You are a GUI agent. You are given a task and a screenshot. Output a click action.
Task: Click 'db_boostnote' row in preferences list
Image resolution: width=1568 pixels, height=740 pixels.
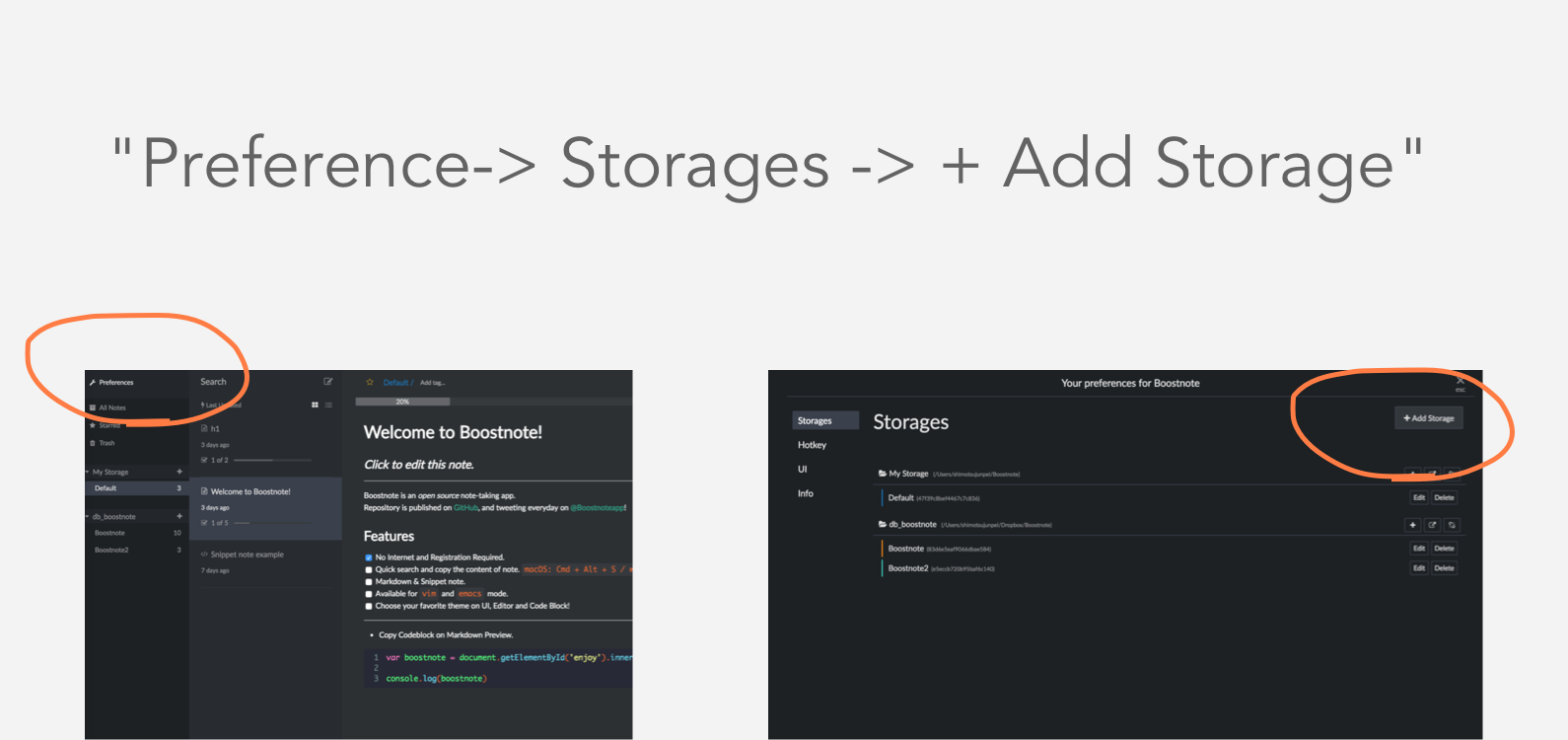pos(1171,525)
